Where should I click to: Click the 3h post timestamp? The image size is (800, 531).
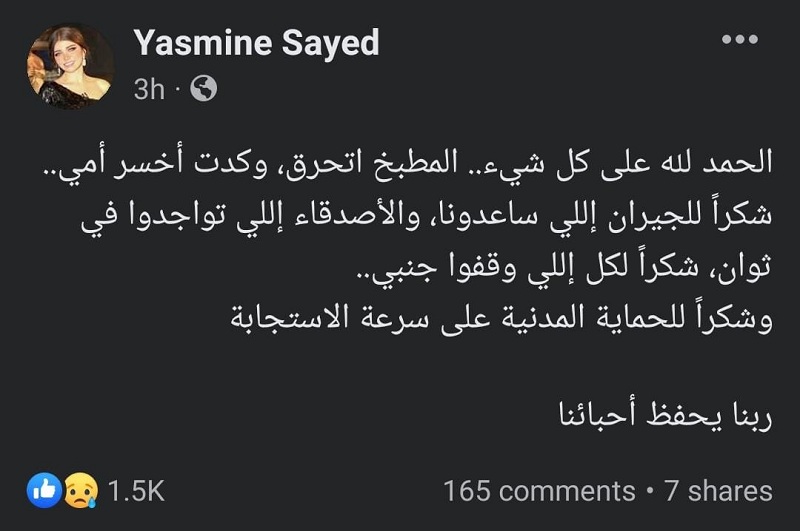pos(149,89)
